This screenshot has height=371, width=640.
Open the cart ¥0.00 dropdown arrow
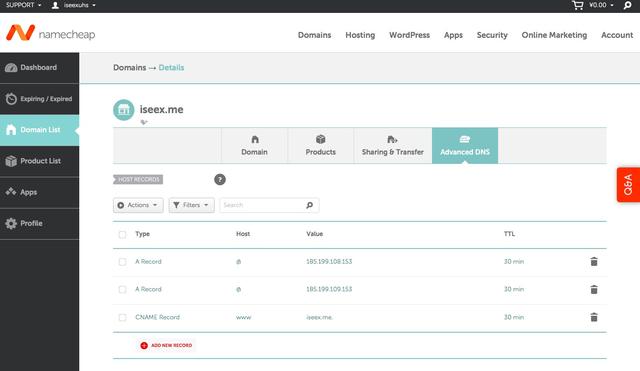pyautogui.click(x=612, y=5)
